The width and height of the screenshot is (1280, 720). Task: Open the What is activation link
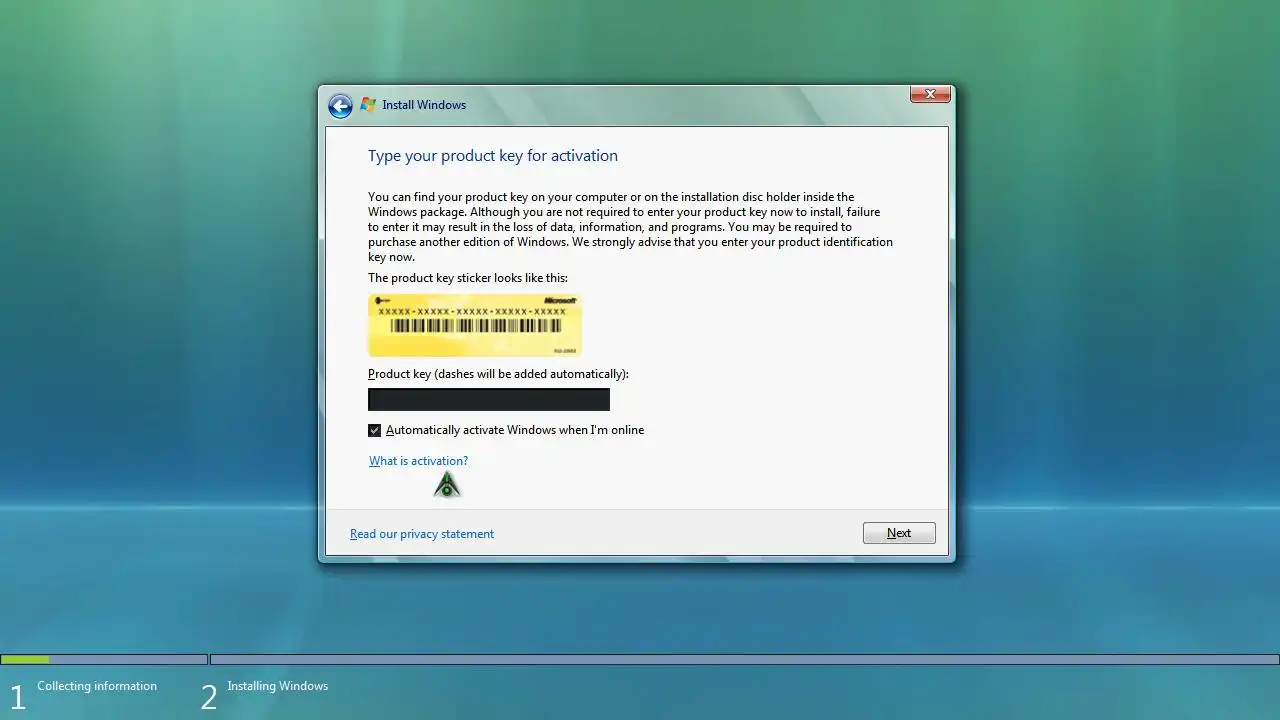coord(418,461)
